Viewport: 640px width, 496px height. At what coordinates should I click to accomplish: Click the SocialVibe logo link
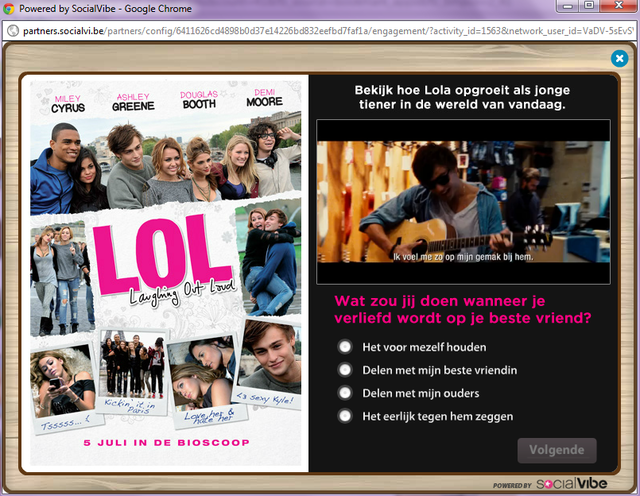tap(571, 484)
